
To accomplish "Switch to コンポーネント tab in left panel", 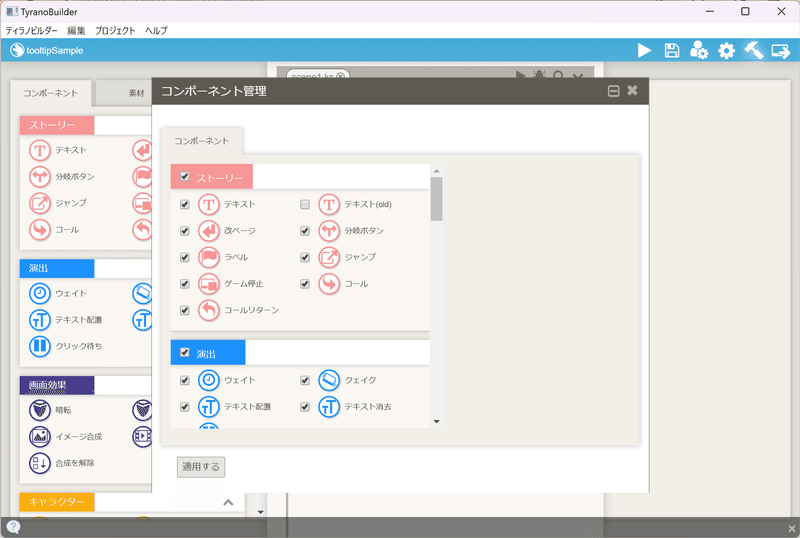I will 51,93.
